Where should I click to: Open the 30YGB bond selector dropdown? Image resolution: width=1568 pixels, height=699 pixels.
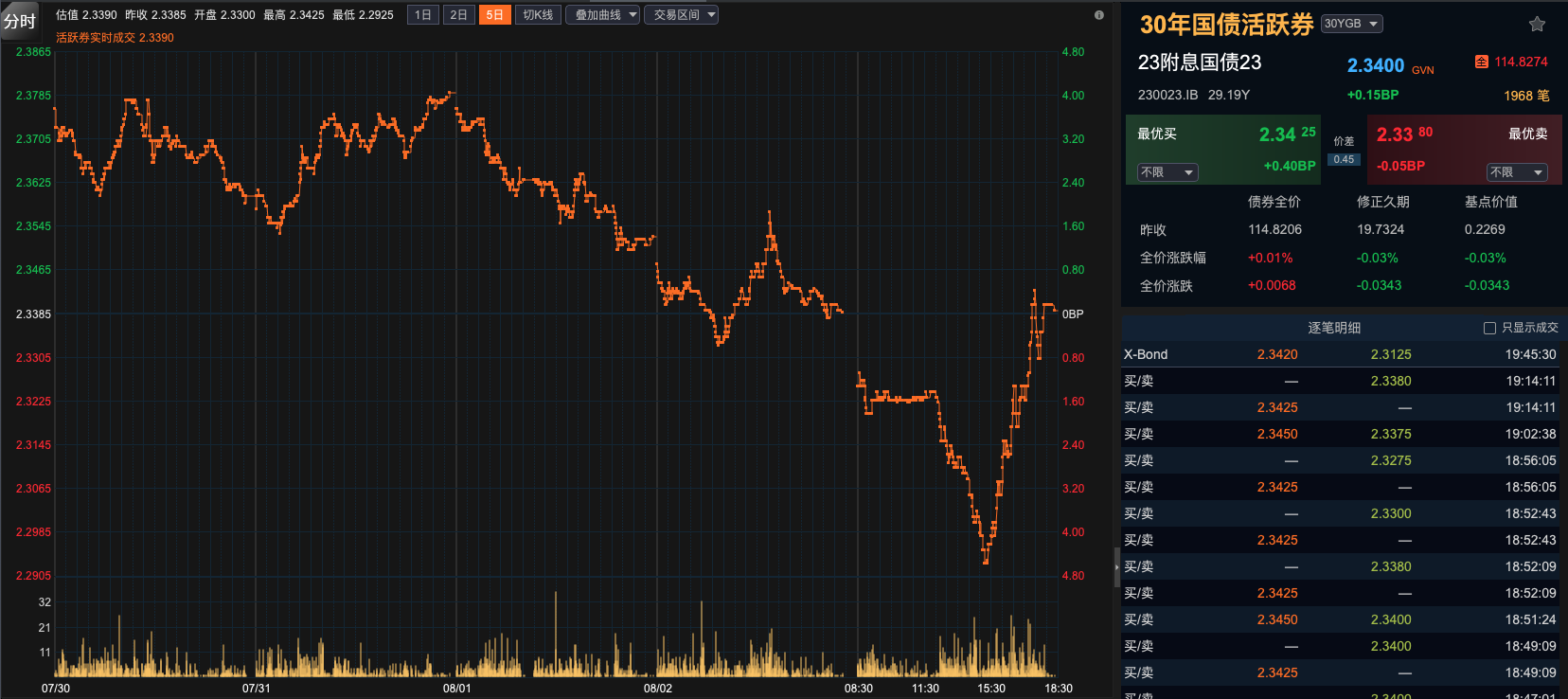pyautogui.click(x=1351, y=24)
